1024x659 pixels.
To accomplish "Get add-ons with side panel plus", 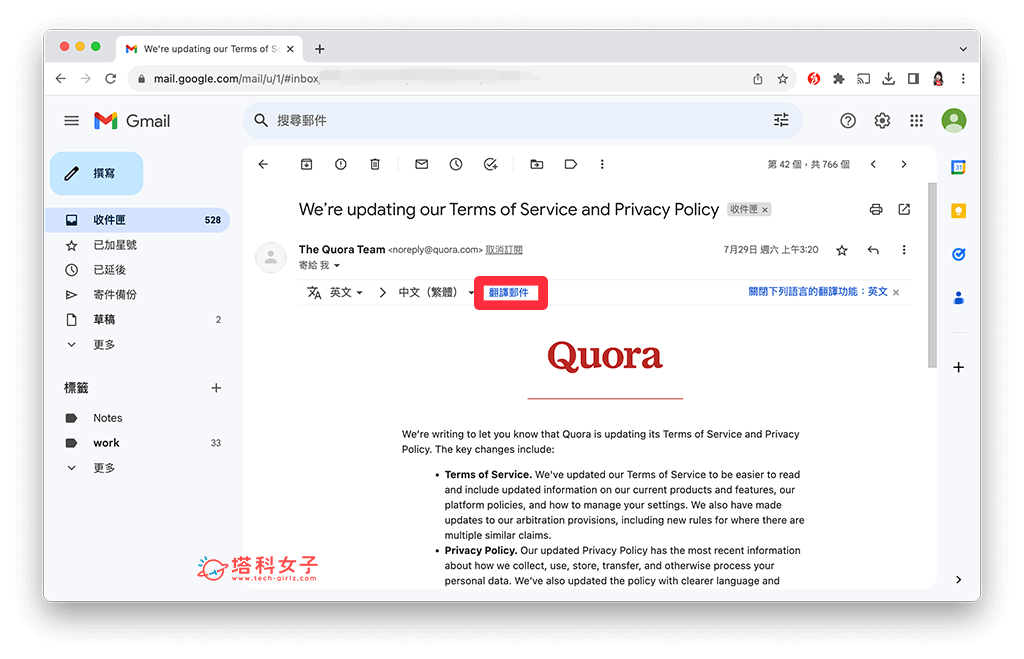I will pos(958,367).
